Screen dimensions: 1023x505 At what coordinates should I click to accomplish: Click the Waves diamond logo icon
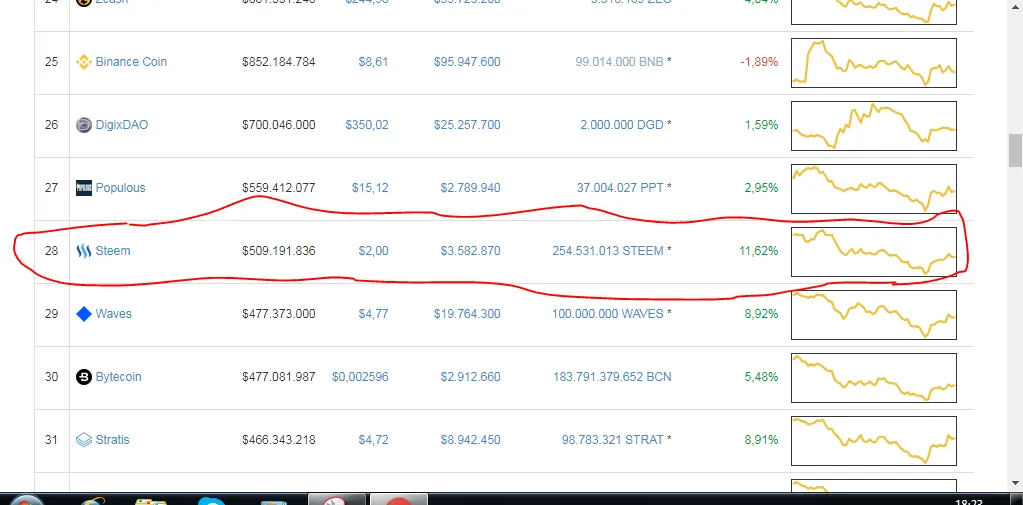point(84,314)
